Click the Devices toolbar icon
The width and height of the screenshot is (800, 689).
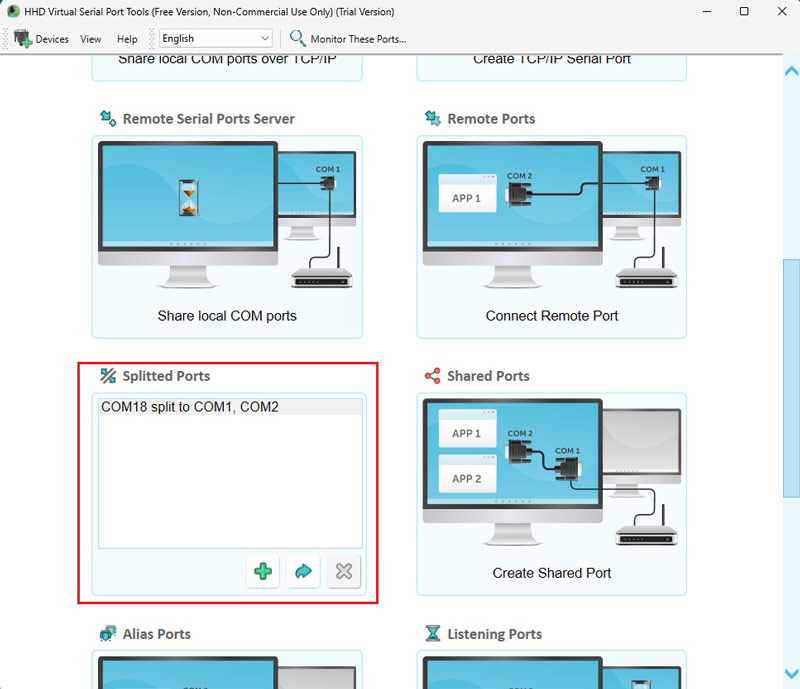click(x=23, y=39)
